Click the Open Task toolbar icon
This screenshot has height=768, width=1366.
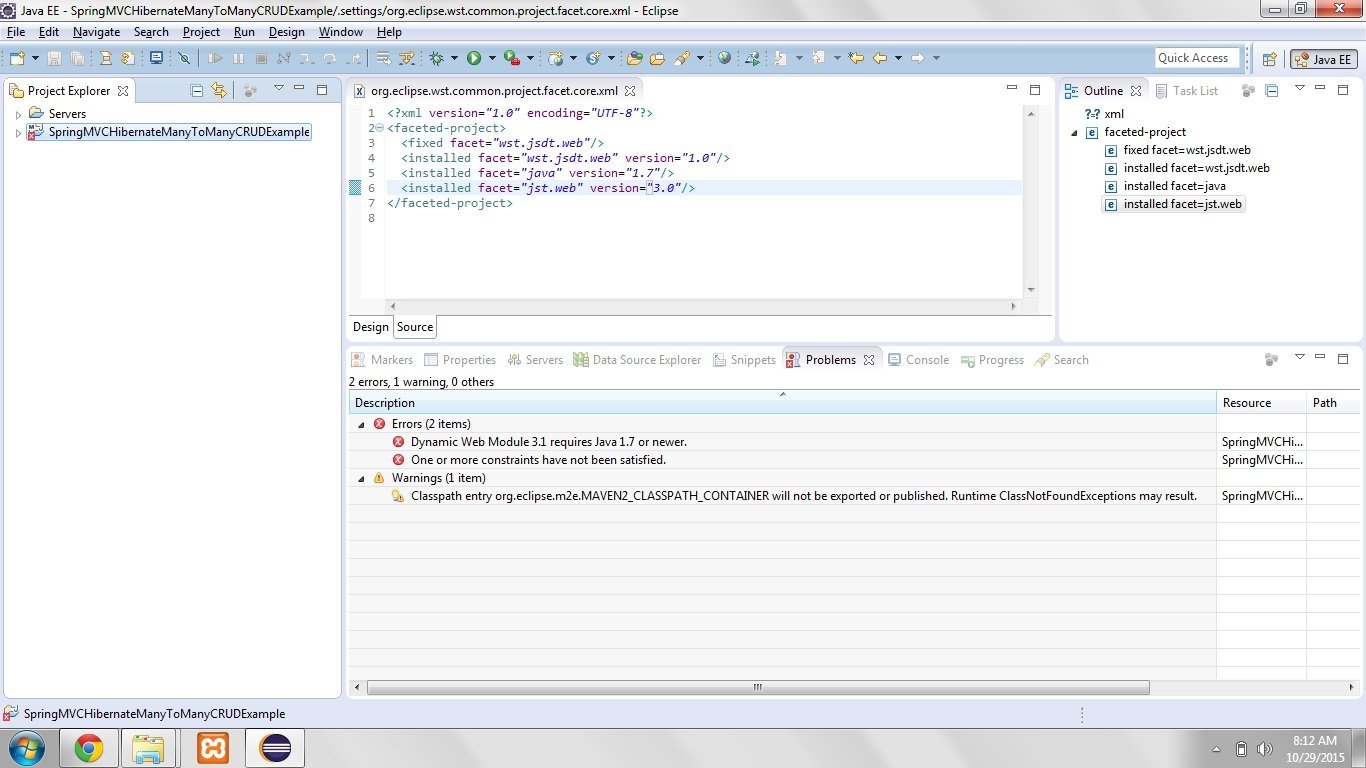tap(657, 59)
